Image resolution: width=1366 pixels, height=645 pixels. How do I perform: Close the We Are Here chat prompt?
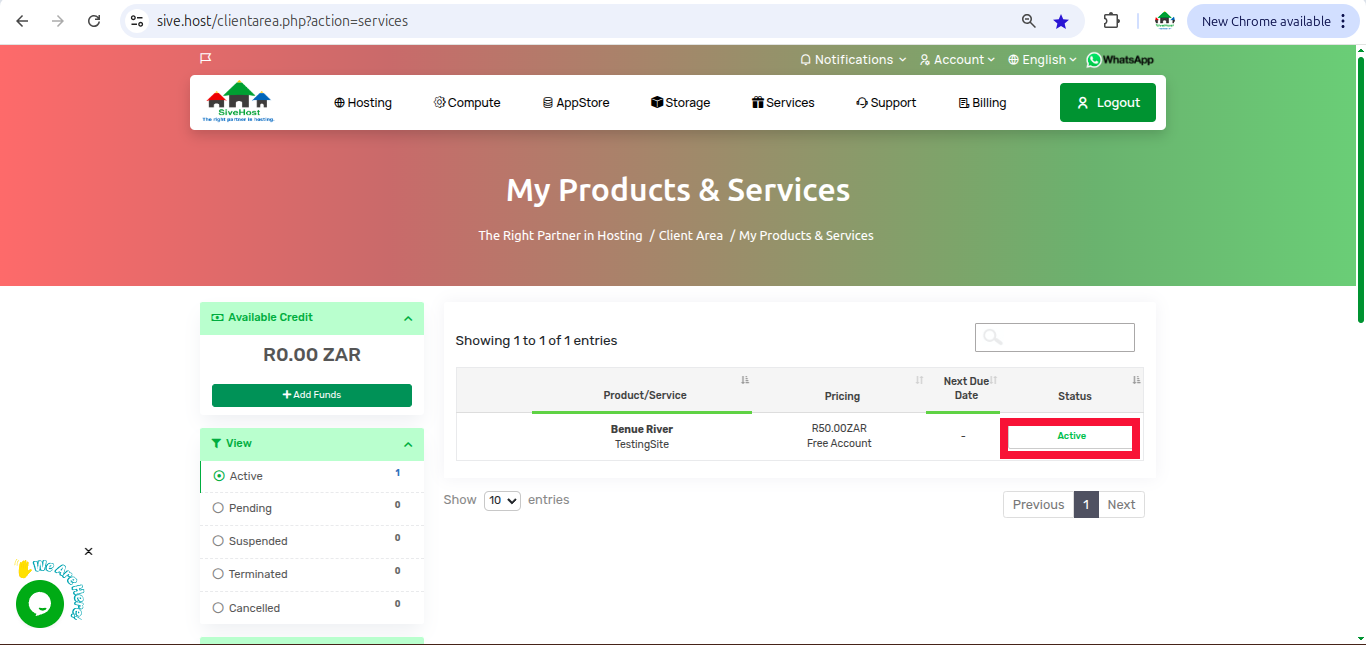pyautogui.click(x=88, y=551)
